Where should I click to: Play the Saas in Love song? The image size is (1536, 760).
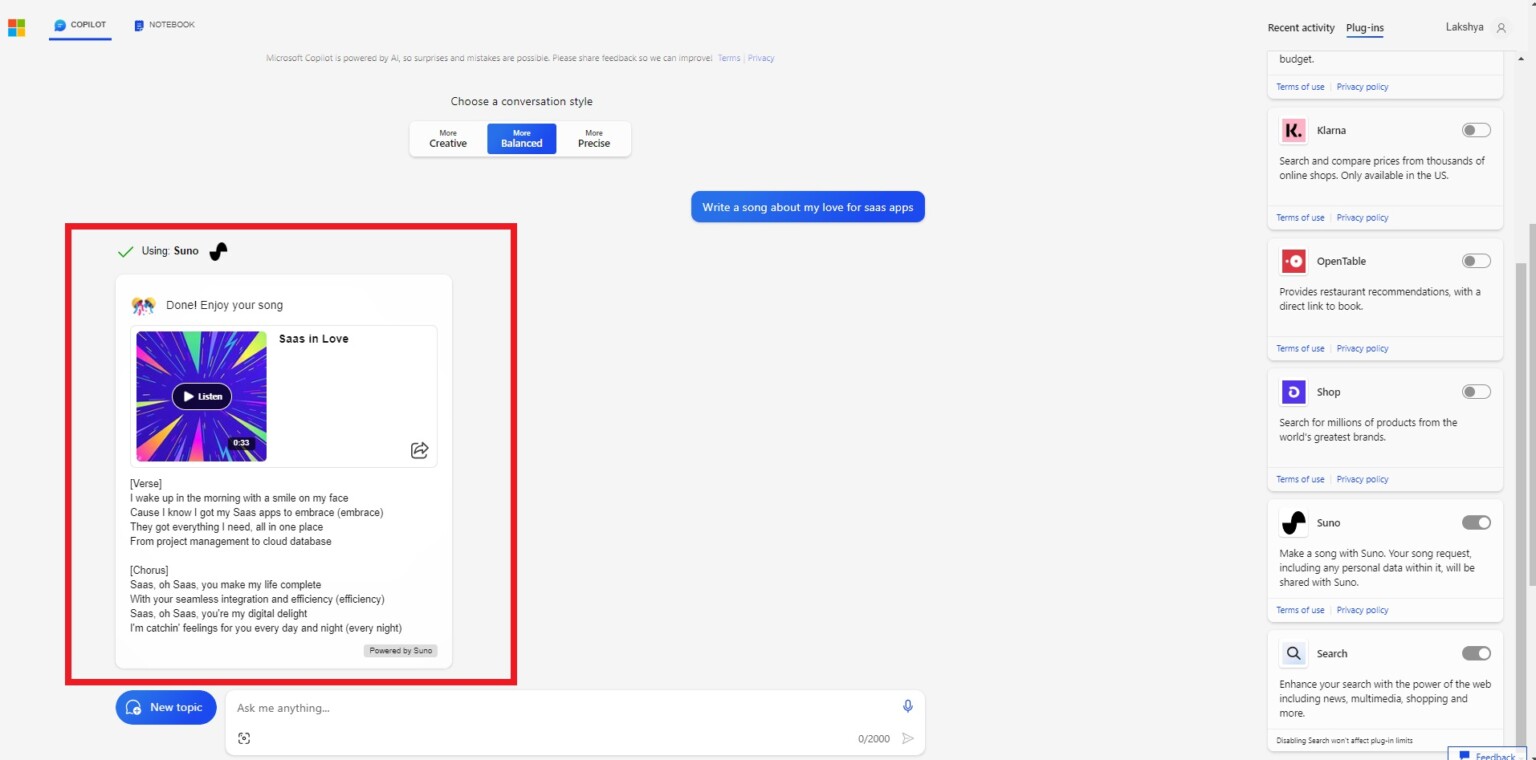(x=201, y=396)
